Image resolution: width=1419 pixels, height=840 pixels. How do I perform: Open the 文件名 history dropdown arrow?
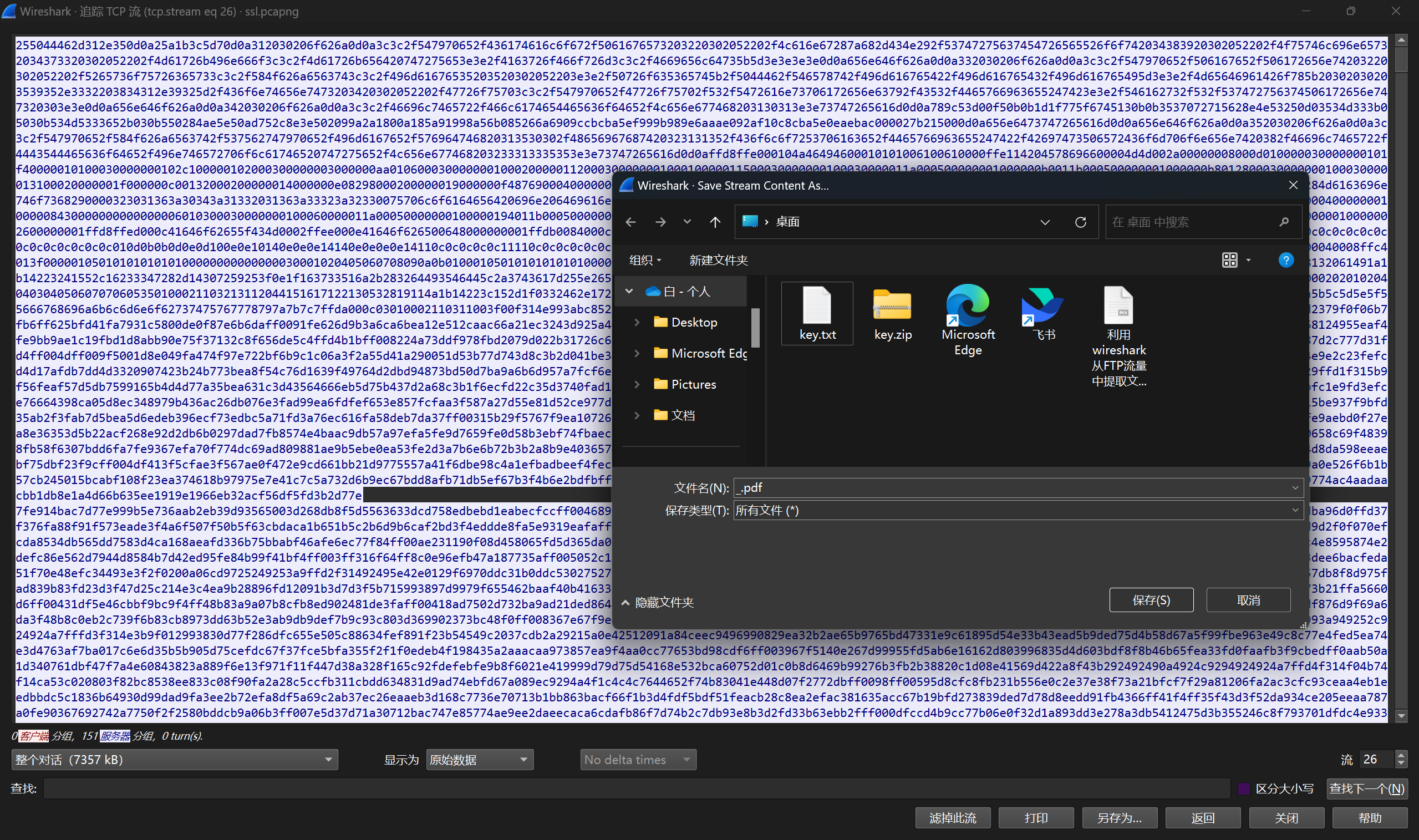pos(1295,487)
